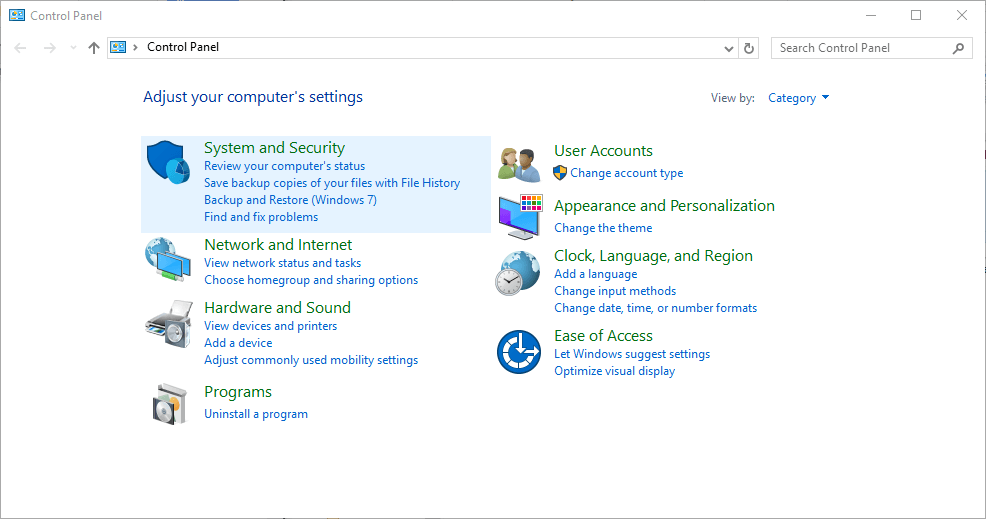Open the Ease of Access icon
986x519 pixels.
coord(519,352)
